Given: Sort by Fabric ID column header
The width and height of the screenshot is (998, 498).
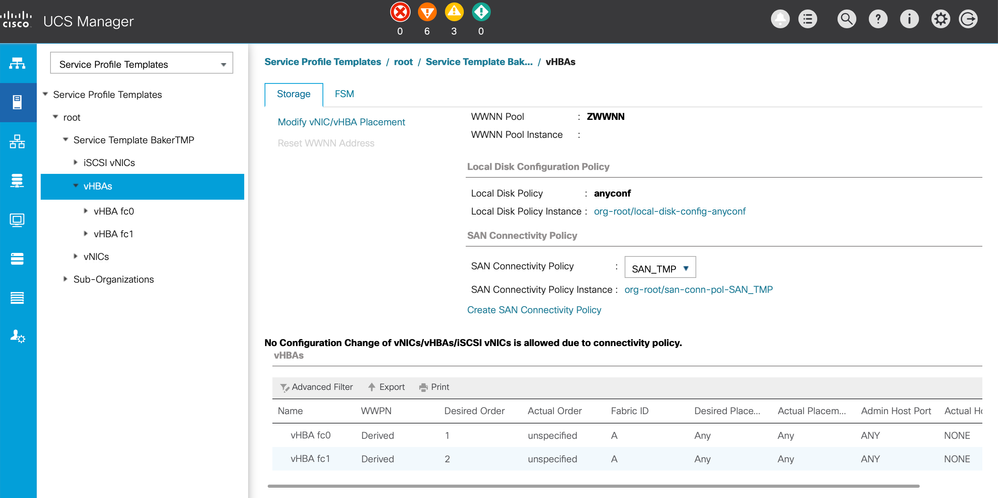Looking at the screenshot, I should click(629, 411).
